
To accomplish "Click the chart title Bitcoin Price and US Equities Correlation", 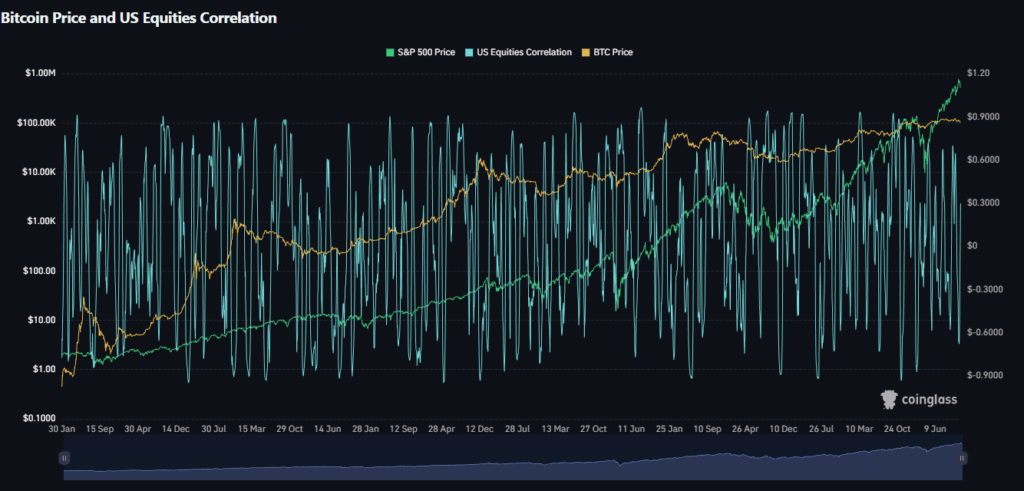I will (139, 18).
